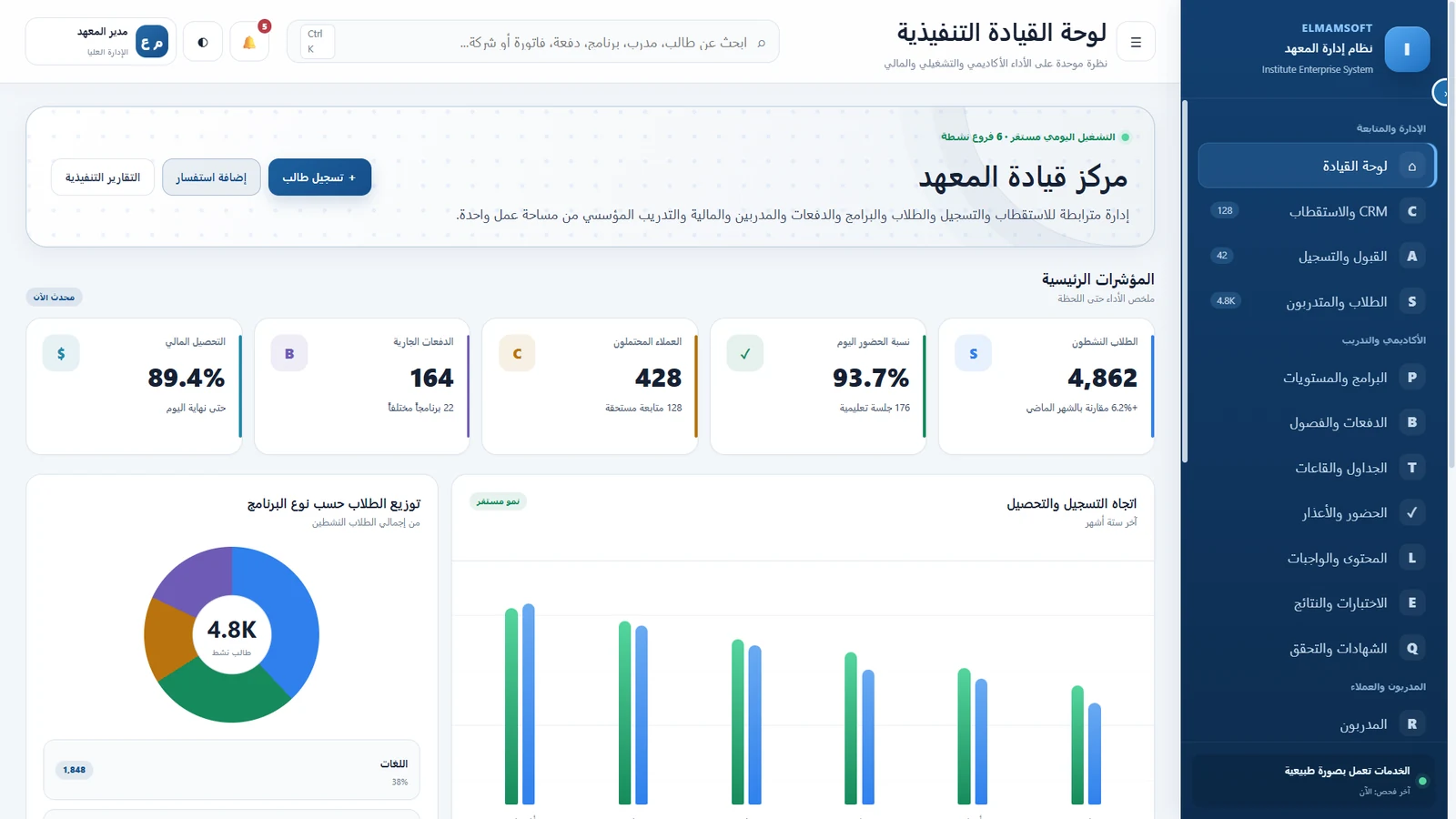Open التقارير التنفيذية button
Screen dimensions: 1456x819
[103, 177]
